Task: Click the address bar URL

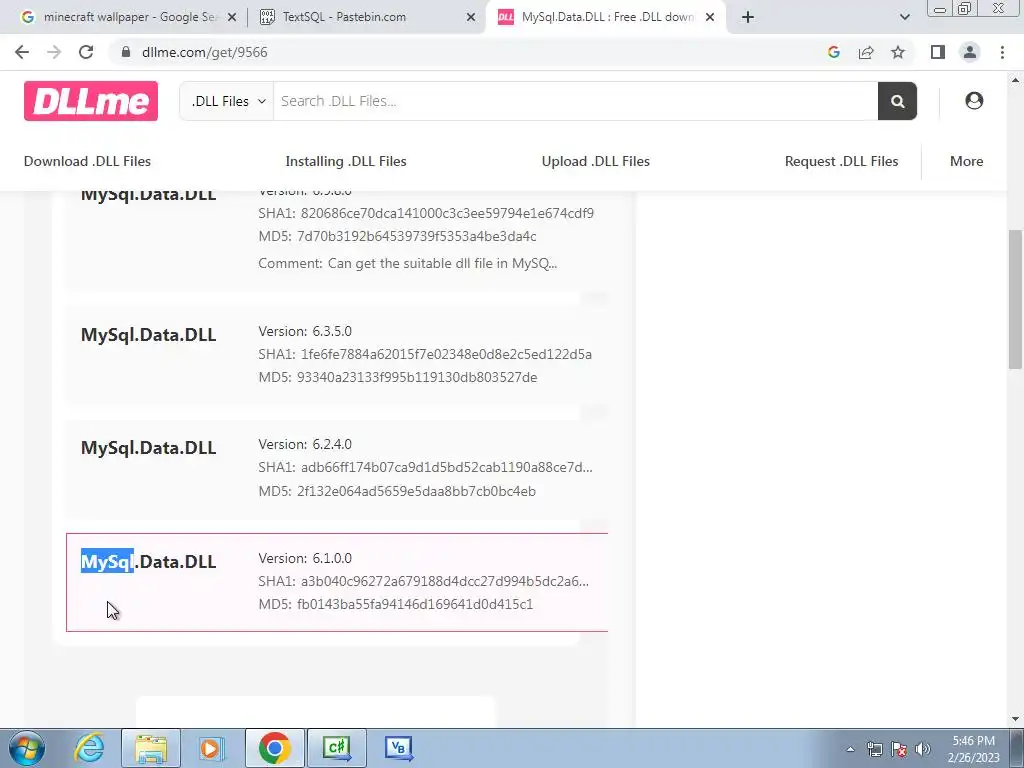Action: click(x=204, y=52)
